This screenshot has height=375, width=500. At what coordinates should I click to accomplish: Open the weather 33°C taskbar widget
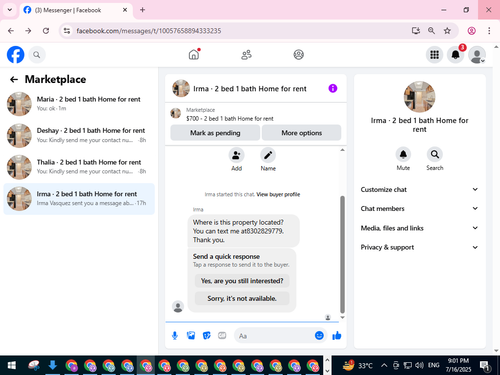pos(358,365)
